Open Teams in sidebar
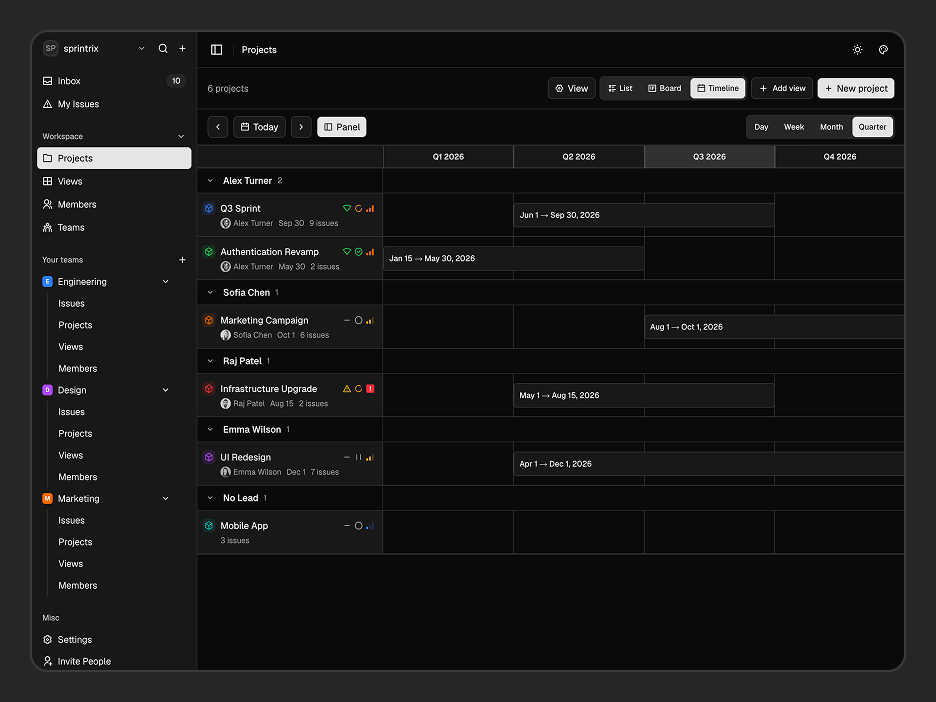The height and width of the screenshot is (702, 936). [114, 227]
